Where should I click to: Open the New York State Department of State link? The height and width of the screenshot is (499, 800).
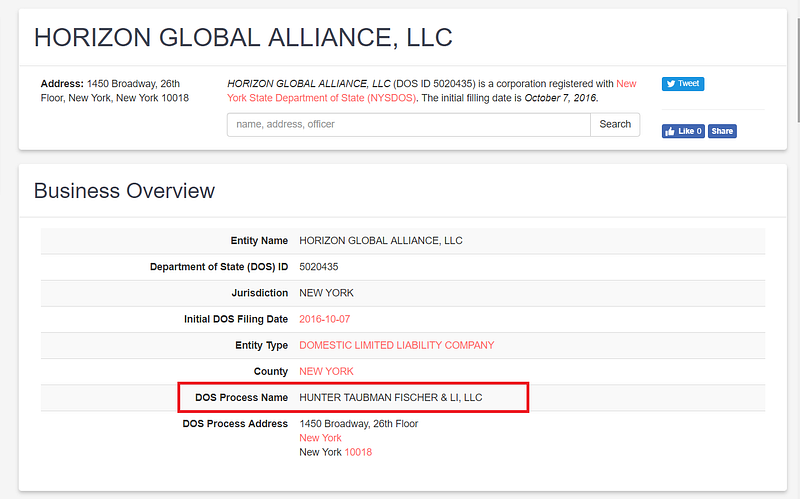point(432,91)
